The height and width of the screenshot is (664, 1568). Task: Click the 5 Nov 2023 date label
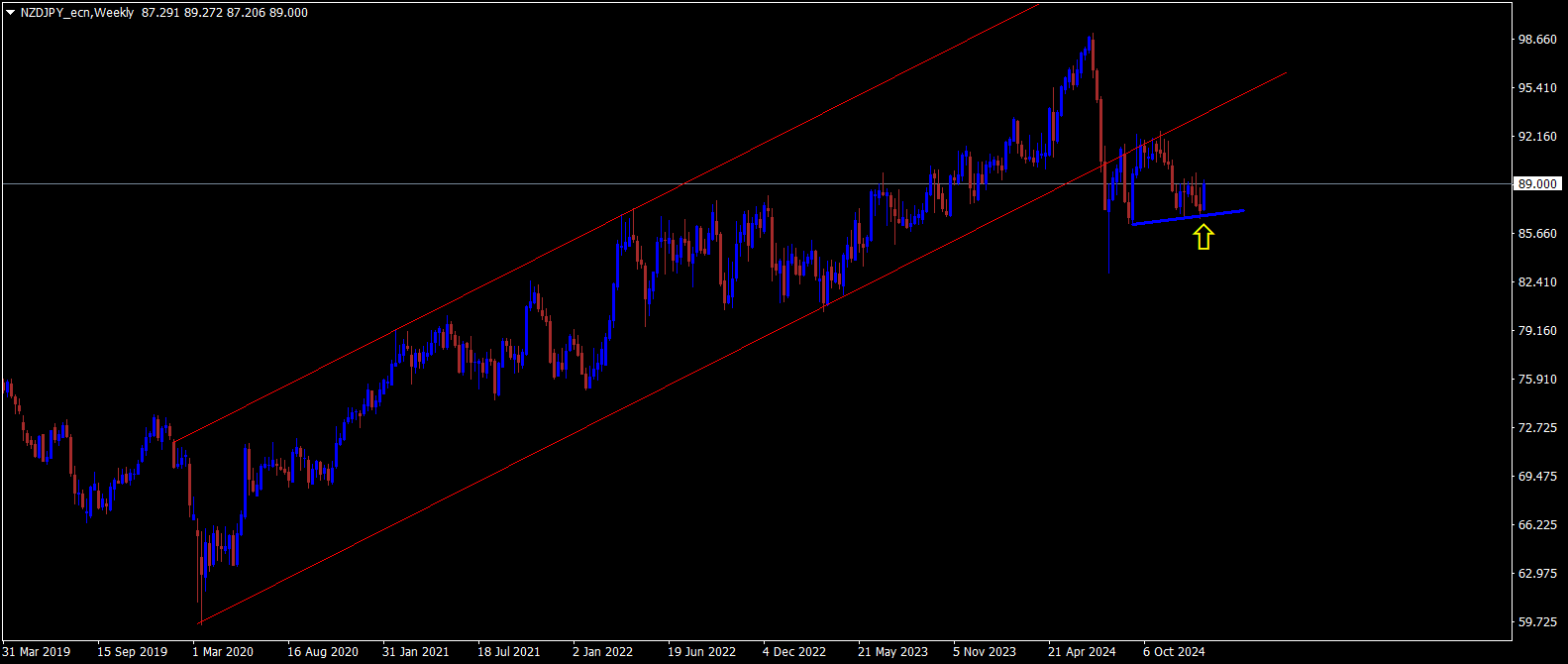click(985, 652)
